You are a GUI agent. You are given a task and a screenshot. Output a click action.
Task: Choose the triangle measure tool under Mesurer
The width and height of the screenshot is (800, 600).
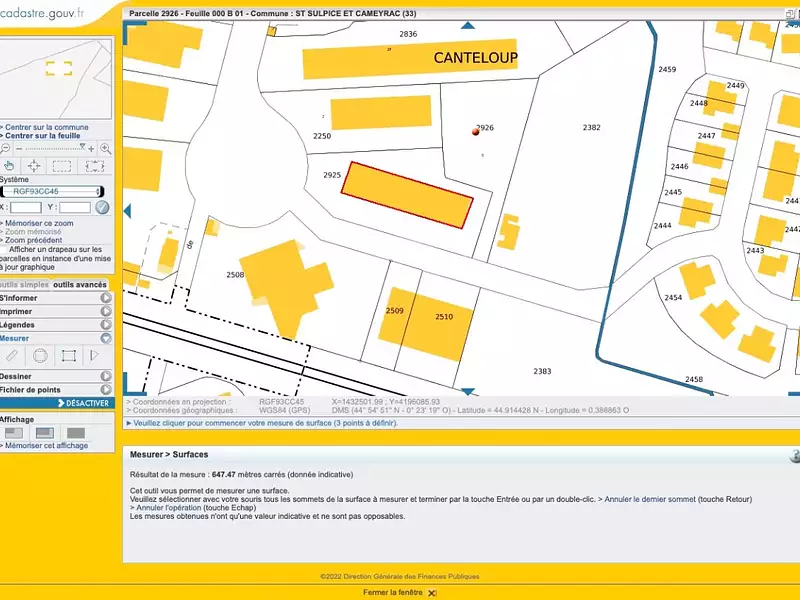[x=94, y=355]
